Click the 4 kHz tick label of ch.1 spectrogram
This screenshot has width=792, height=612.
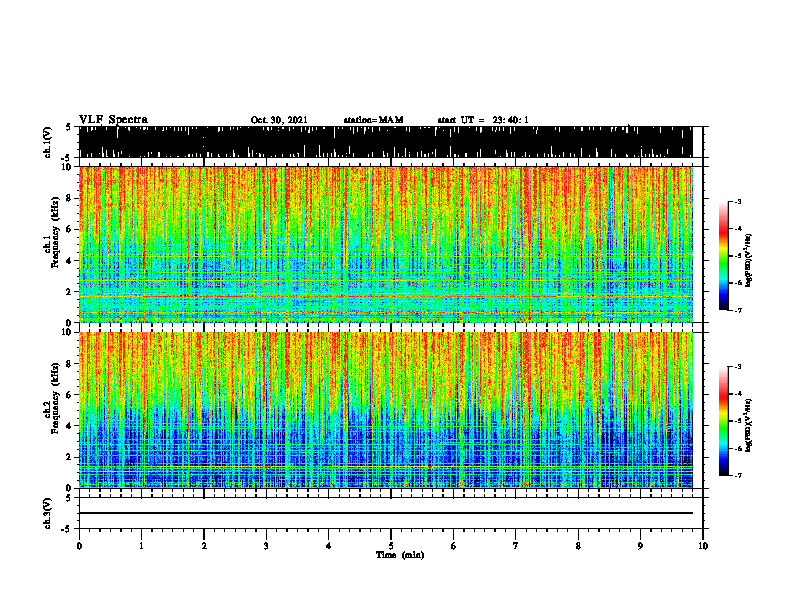coord(70,261)
